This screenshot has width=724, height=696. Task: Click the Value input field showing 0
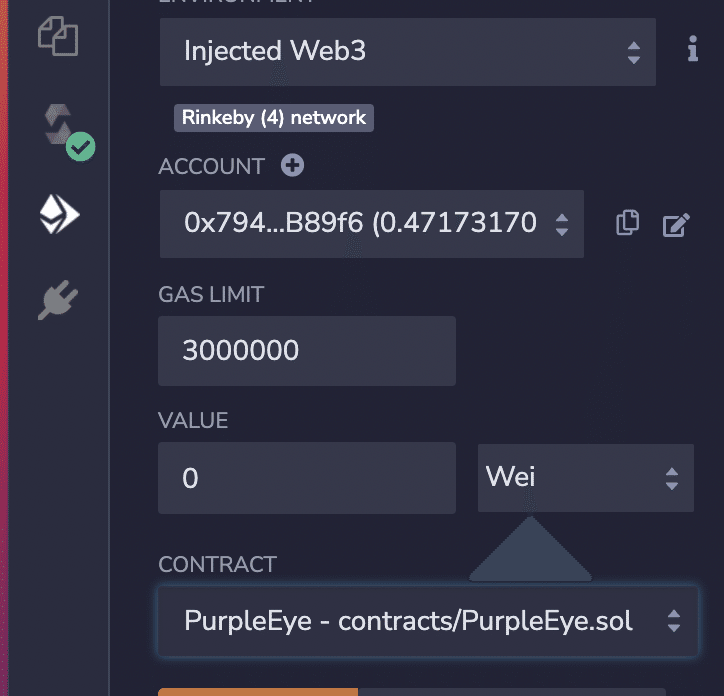[x=306, y=478]
